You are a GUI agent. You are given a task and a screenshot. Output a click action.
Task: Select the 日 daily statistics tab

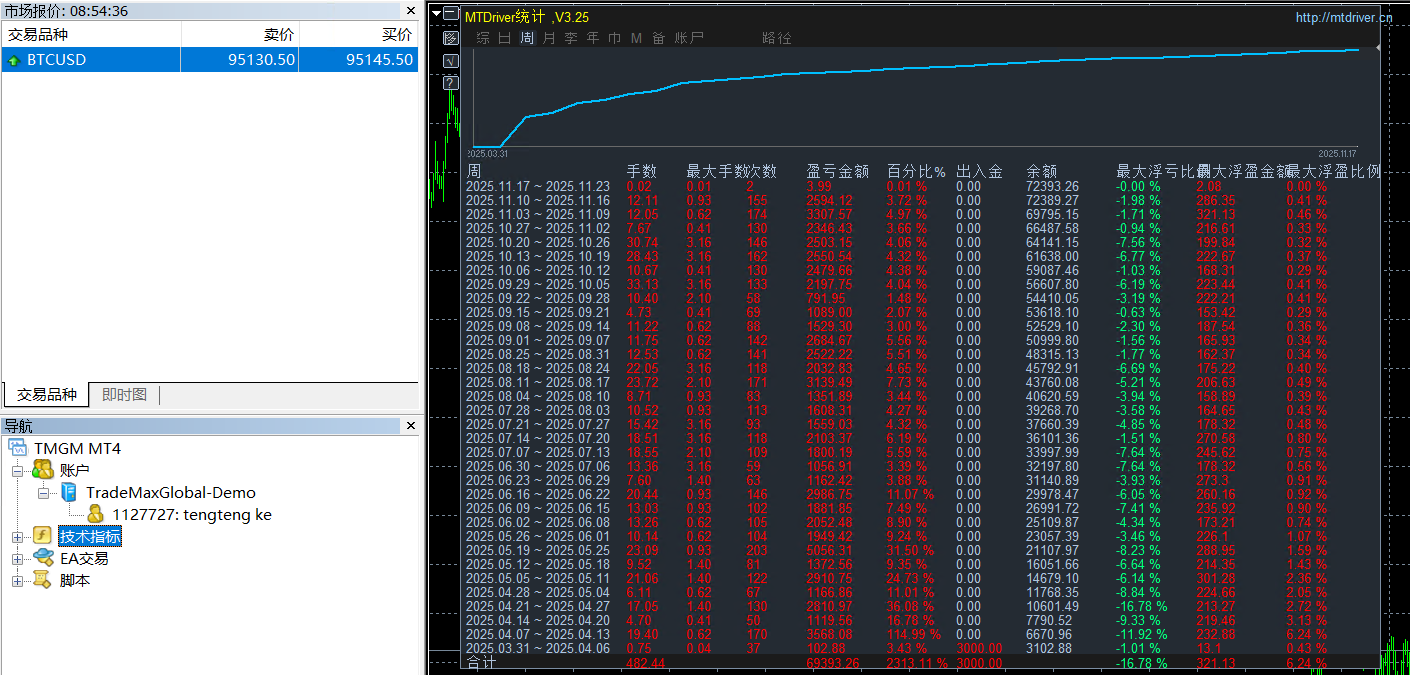504,38
